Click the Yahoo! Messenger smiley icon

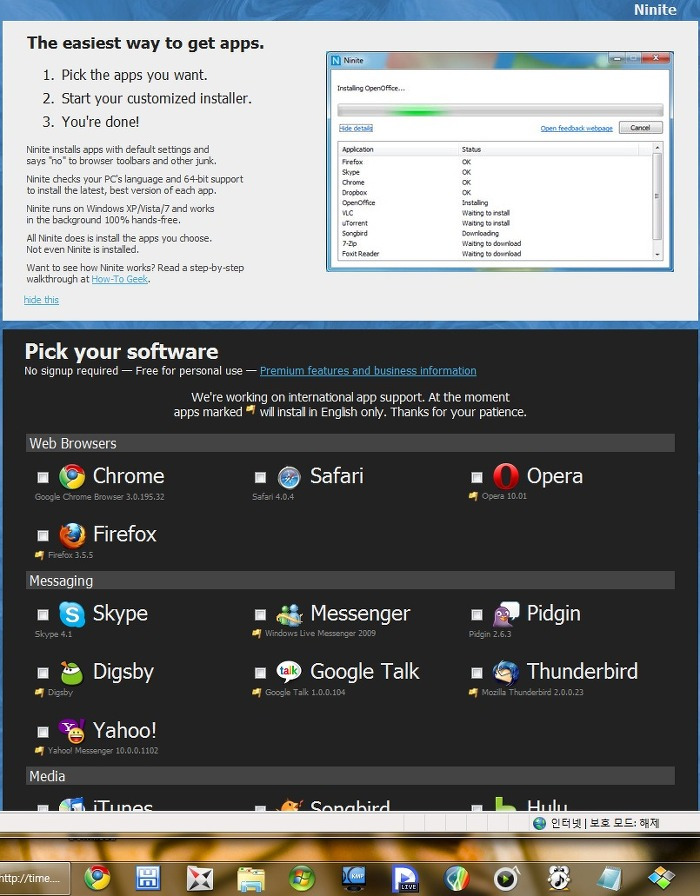pyautogui.click(x=72, y=731)
